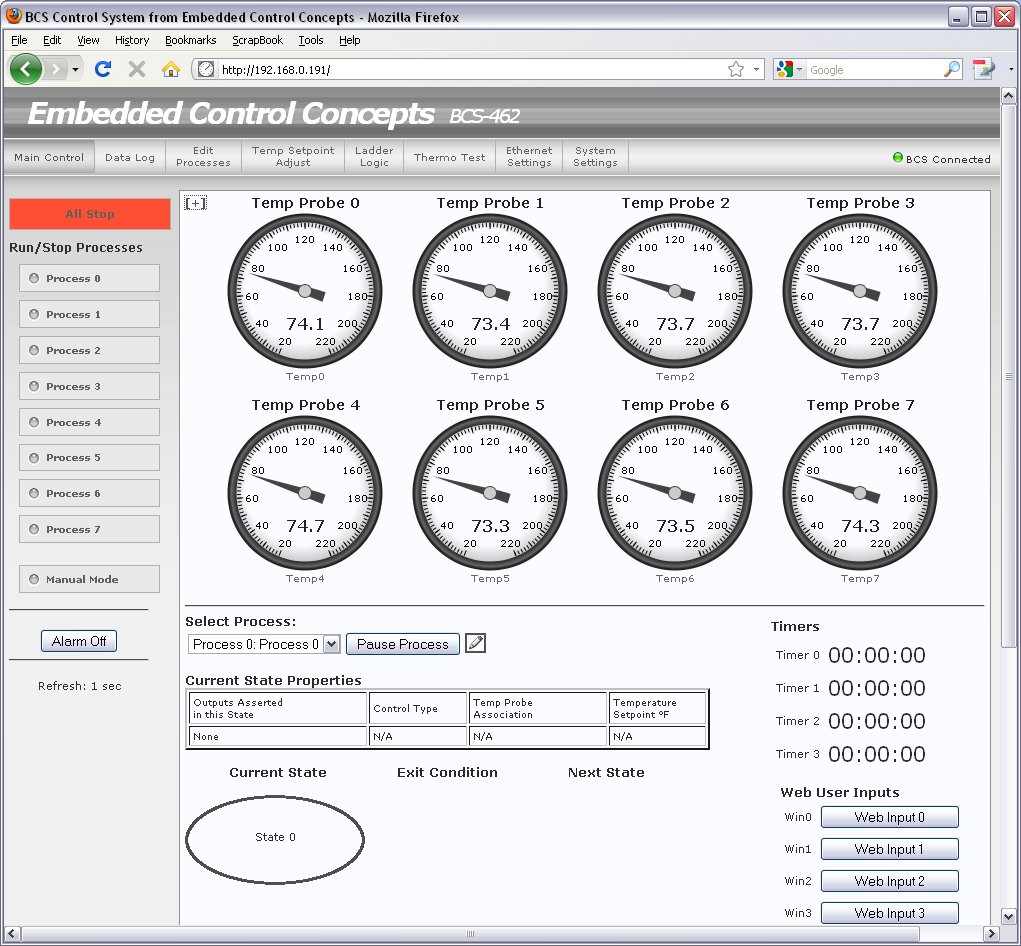
Task: Toggle Process 2 run/stop
Action: 89,350
